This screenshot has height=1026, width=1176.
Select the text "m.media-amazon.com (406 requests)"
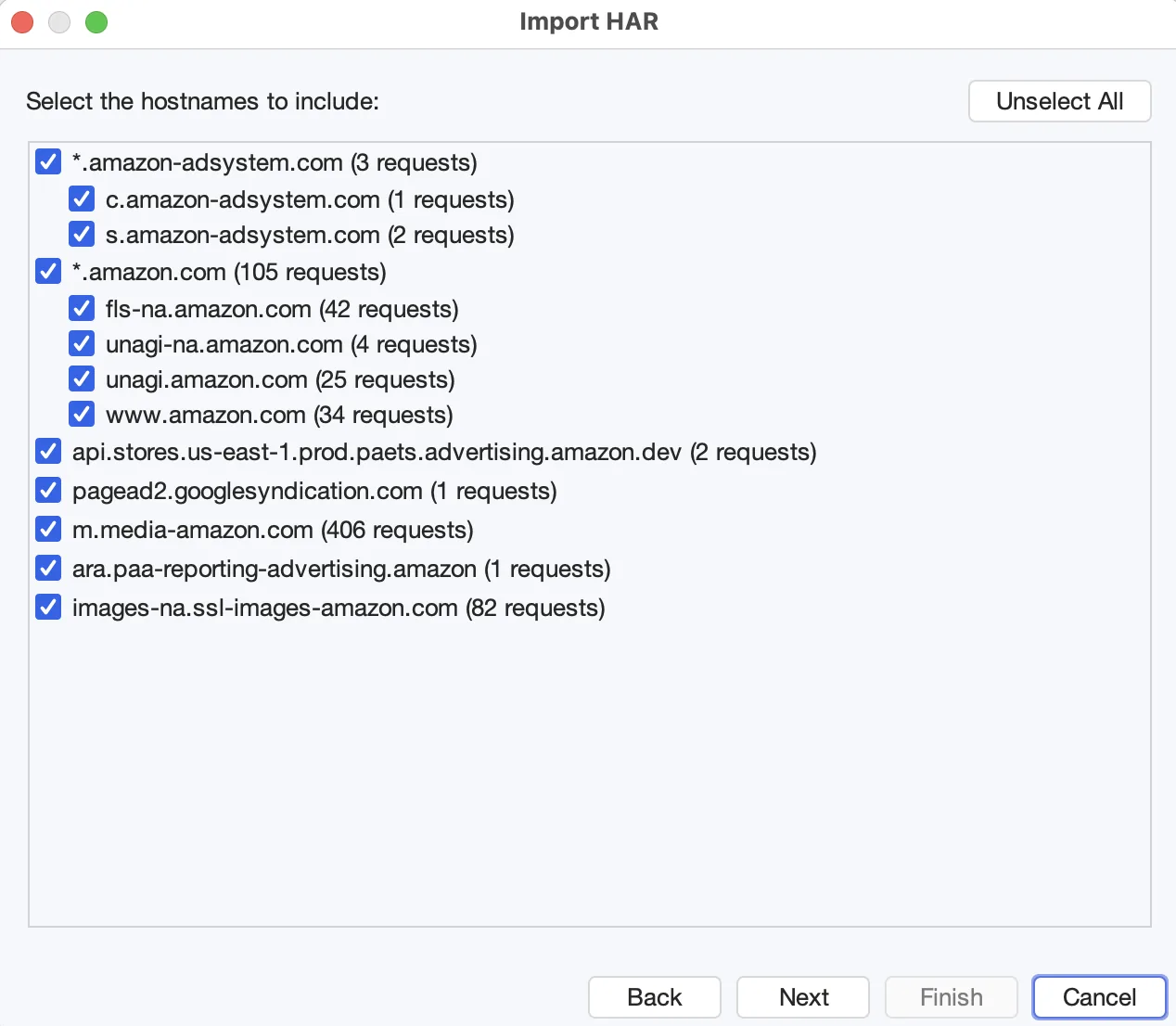tap(273, 530)
